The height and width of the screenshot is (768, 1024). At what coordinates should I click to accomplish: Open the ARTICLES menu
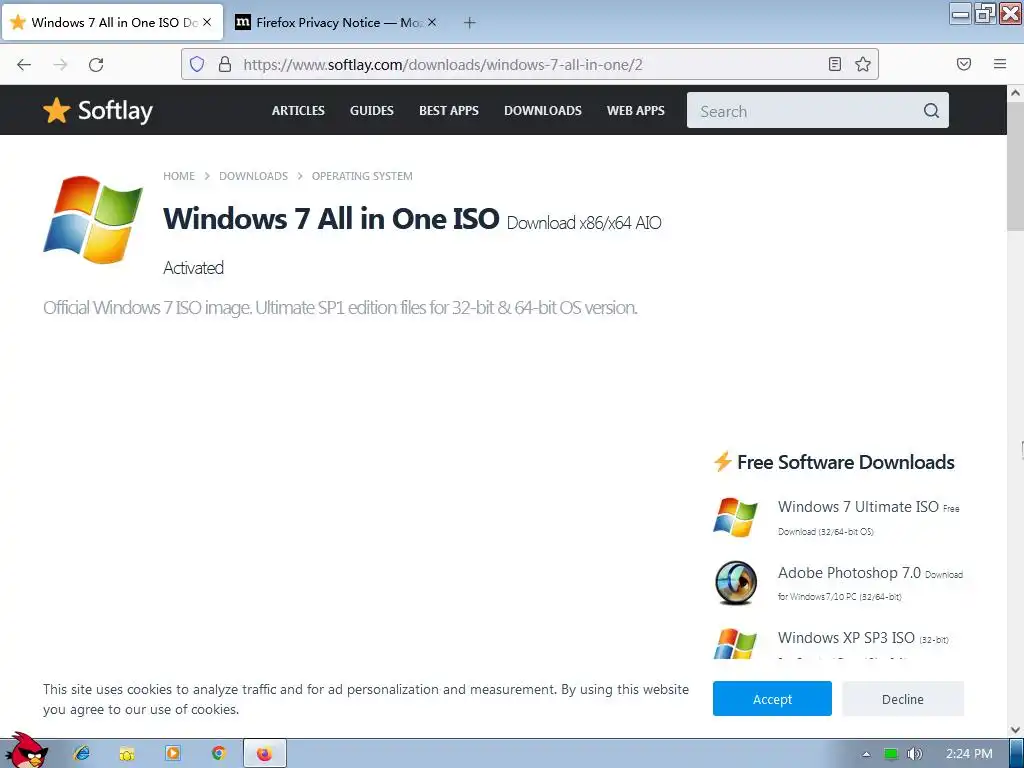point(298,110)
